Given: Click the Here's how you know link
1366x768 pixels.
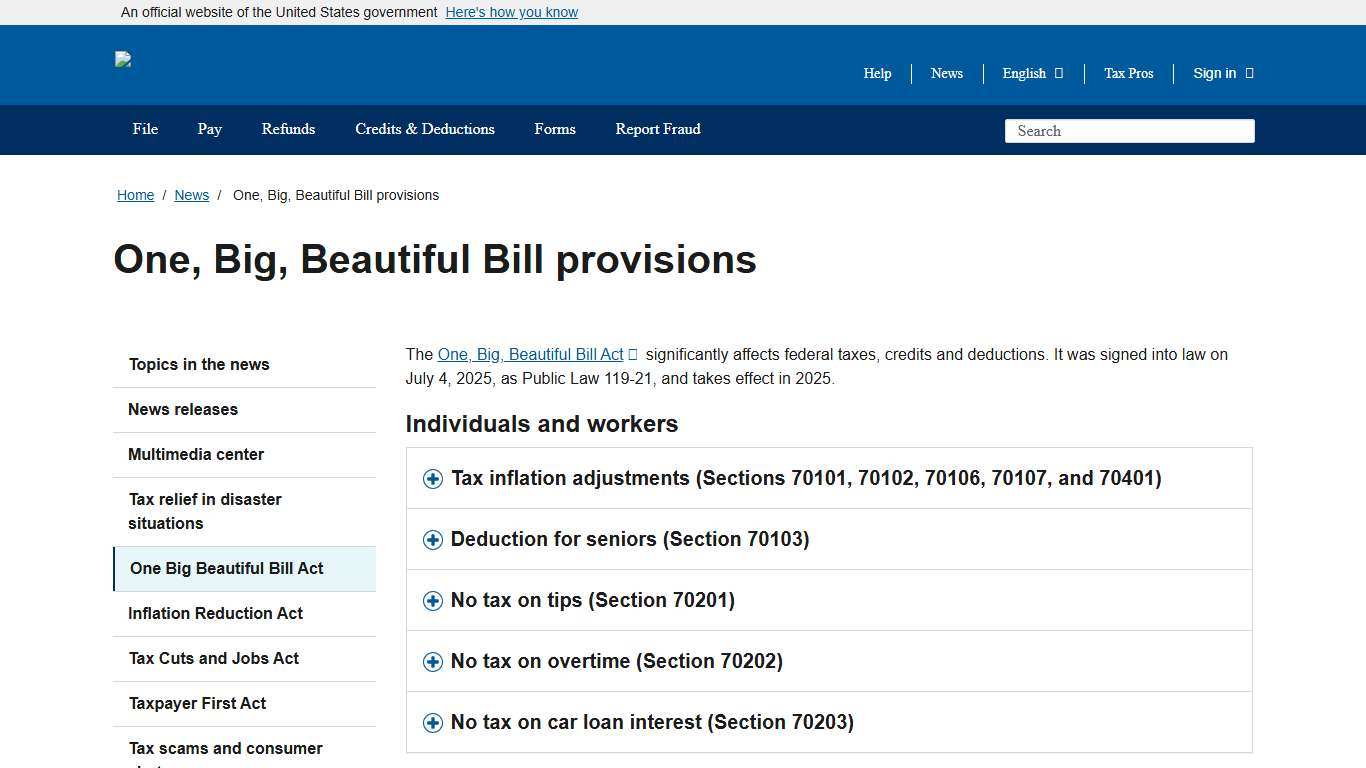Looking at the screenshot, I should tap(511, 12).
